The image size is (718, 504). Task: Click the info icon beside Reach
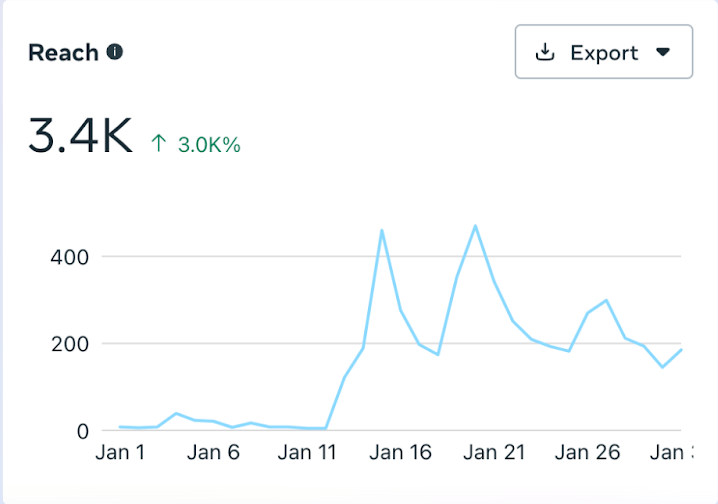pyautogui.click(x=115, y=52)
